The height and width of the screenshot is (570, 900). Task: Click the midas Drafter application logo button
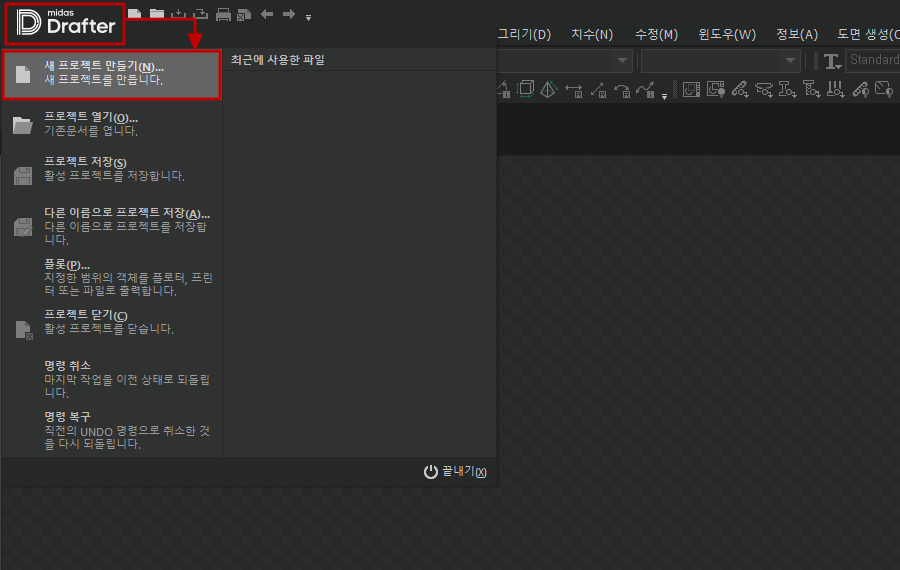pyautogui.click(x=65, y=24)
